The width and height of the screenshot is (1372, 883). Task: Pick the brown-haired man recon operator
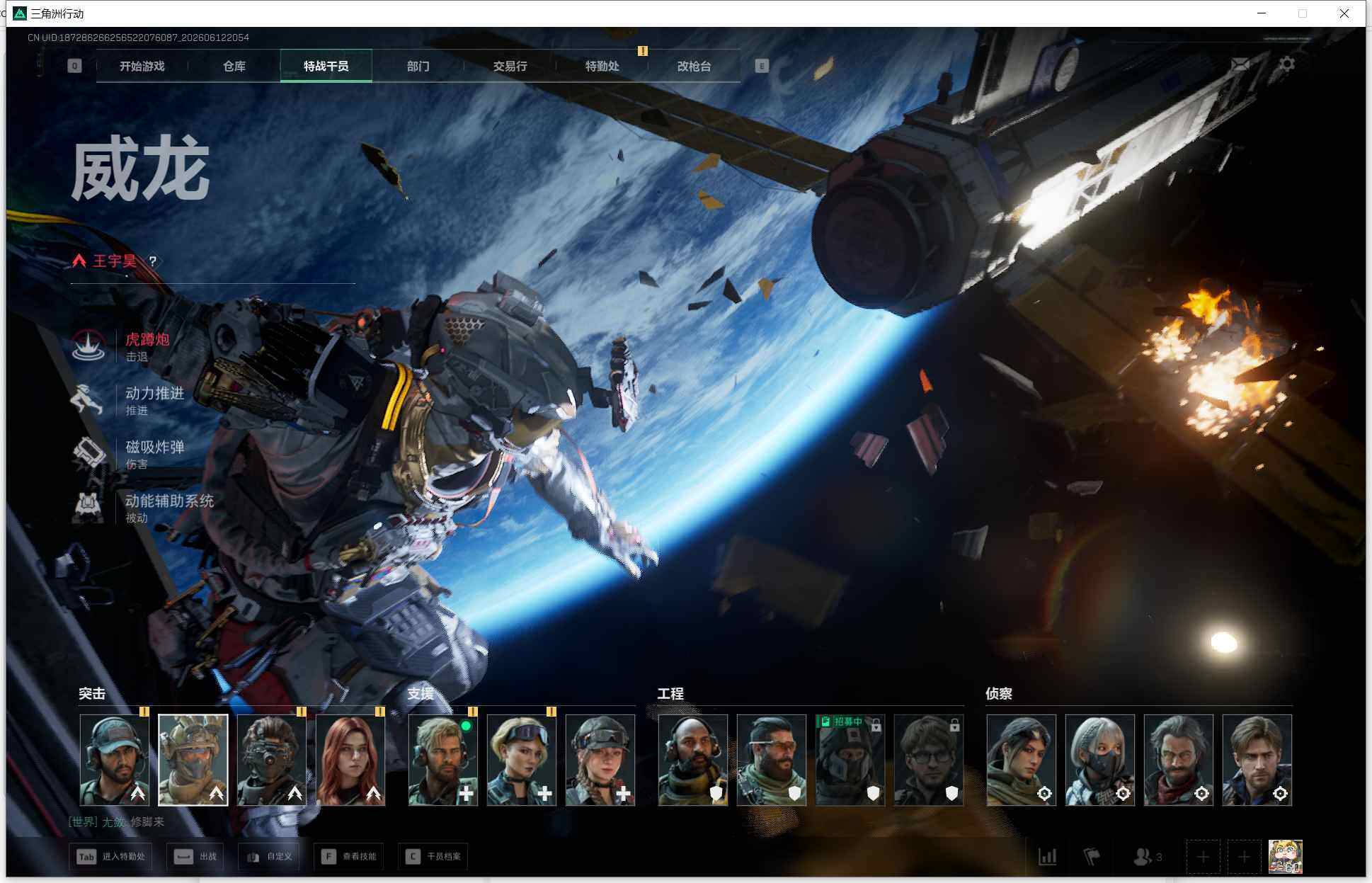[1257, 760]
